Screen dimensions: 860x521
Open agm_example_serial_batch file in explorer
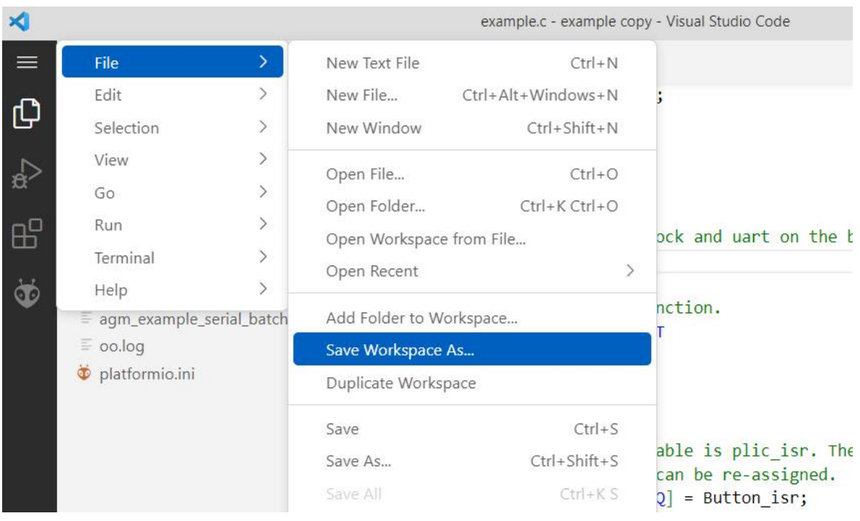193,319
